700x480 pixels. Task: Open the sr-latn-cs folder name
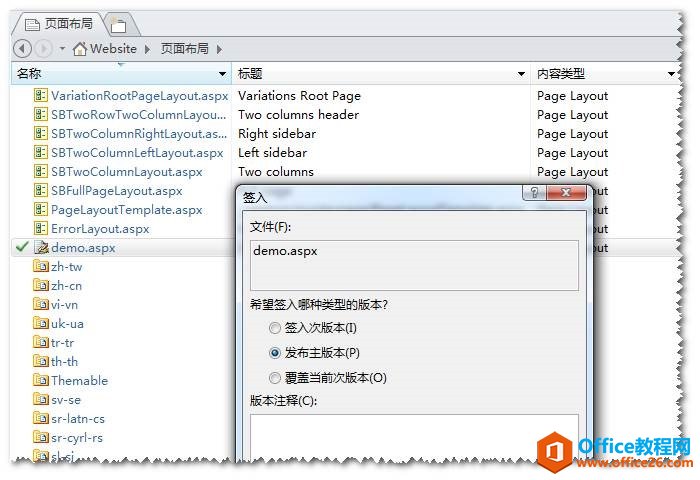(x=78, y=419)
